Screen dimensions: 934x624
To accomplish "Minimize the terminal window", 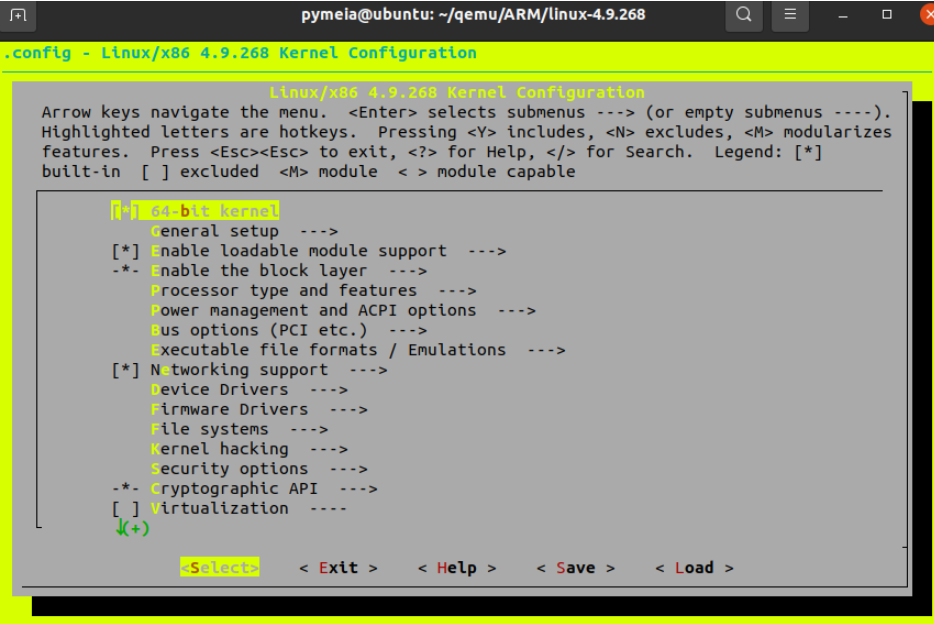I will click(x=842, y=16).
